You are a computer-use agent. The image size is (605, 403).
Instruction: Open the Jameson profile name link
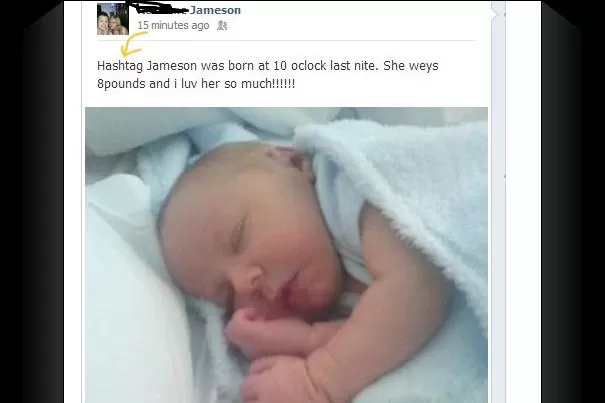(x=215, y=10)
